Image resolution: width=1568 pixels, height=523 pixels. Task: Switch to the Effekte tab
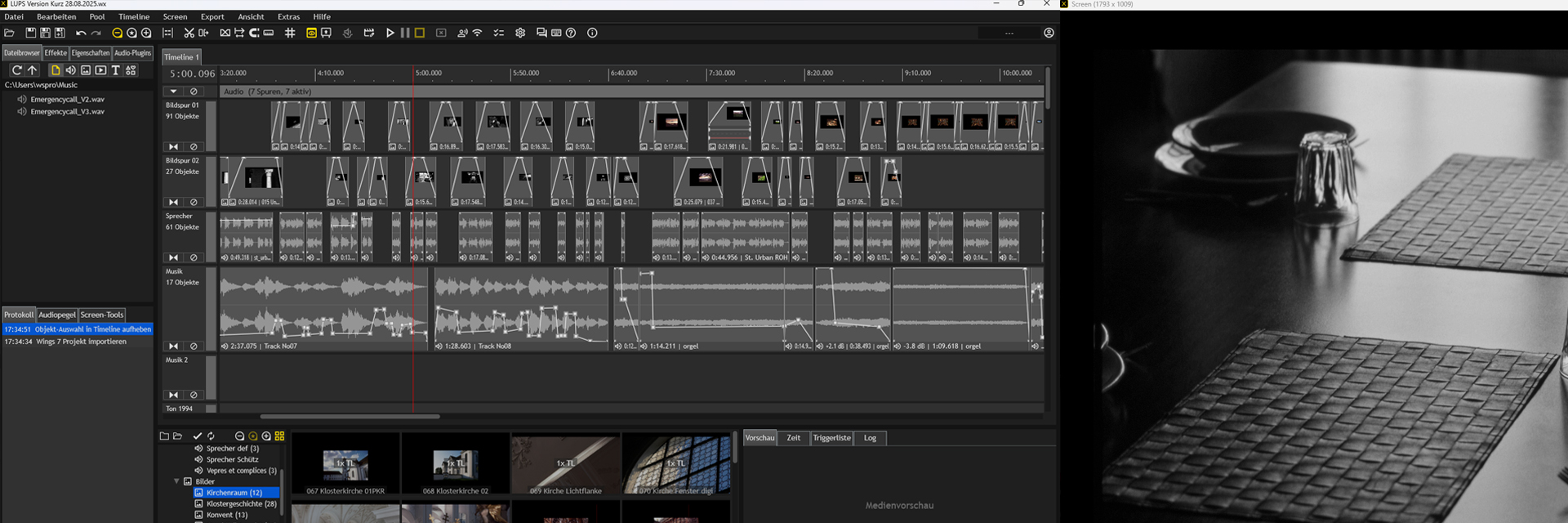[x=56, y=53]
